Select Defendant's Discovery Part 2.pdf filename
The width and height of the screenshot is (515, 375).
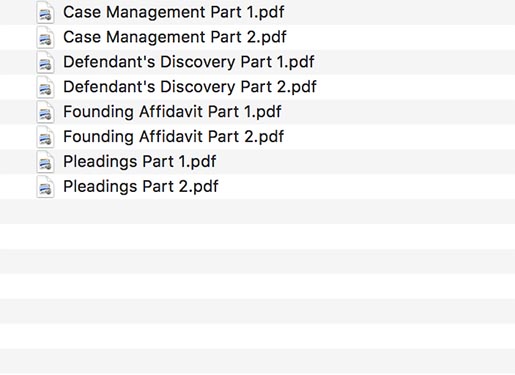[x=190, y=87]
